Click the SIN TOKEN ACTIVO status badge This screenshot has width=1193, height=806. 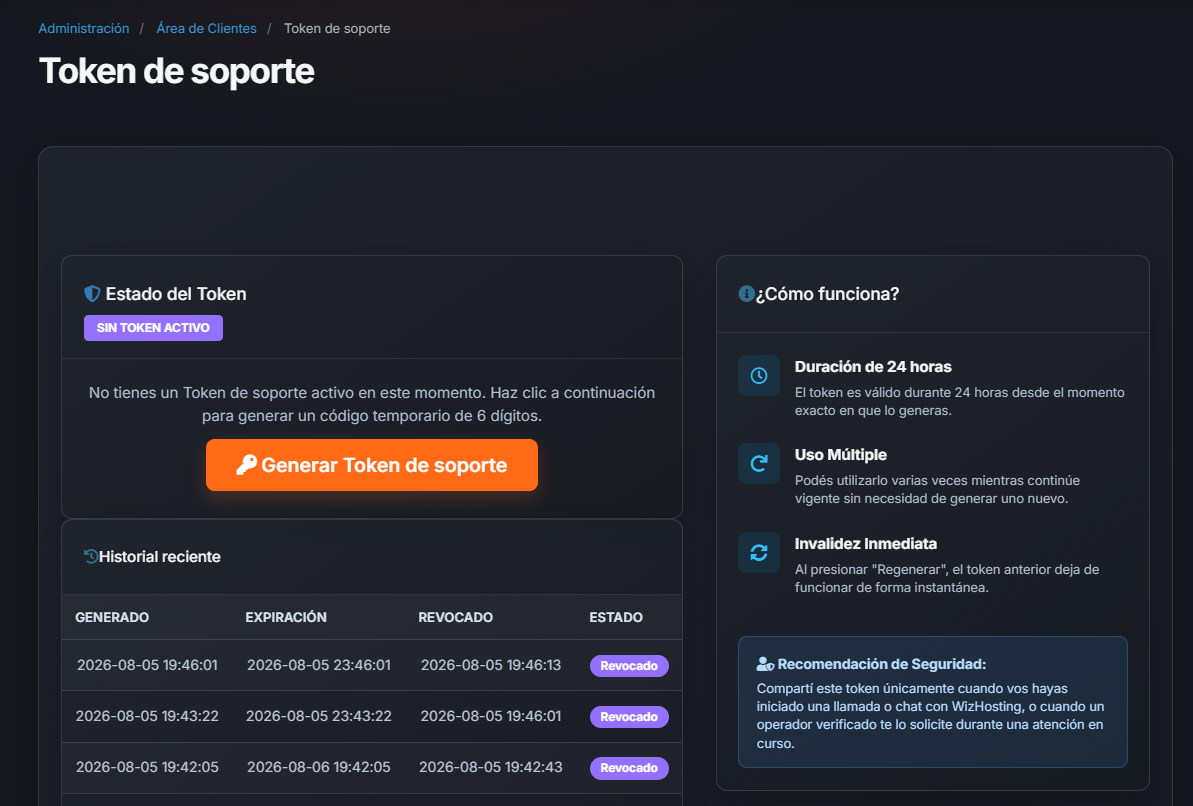click(153, 328)
